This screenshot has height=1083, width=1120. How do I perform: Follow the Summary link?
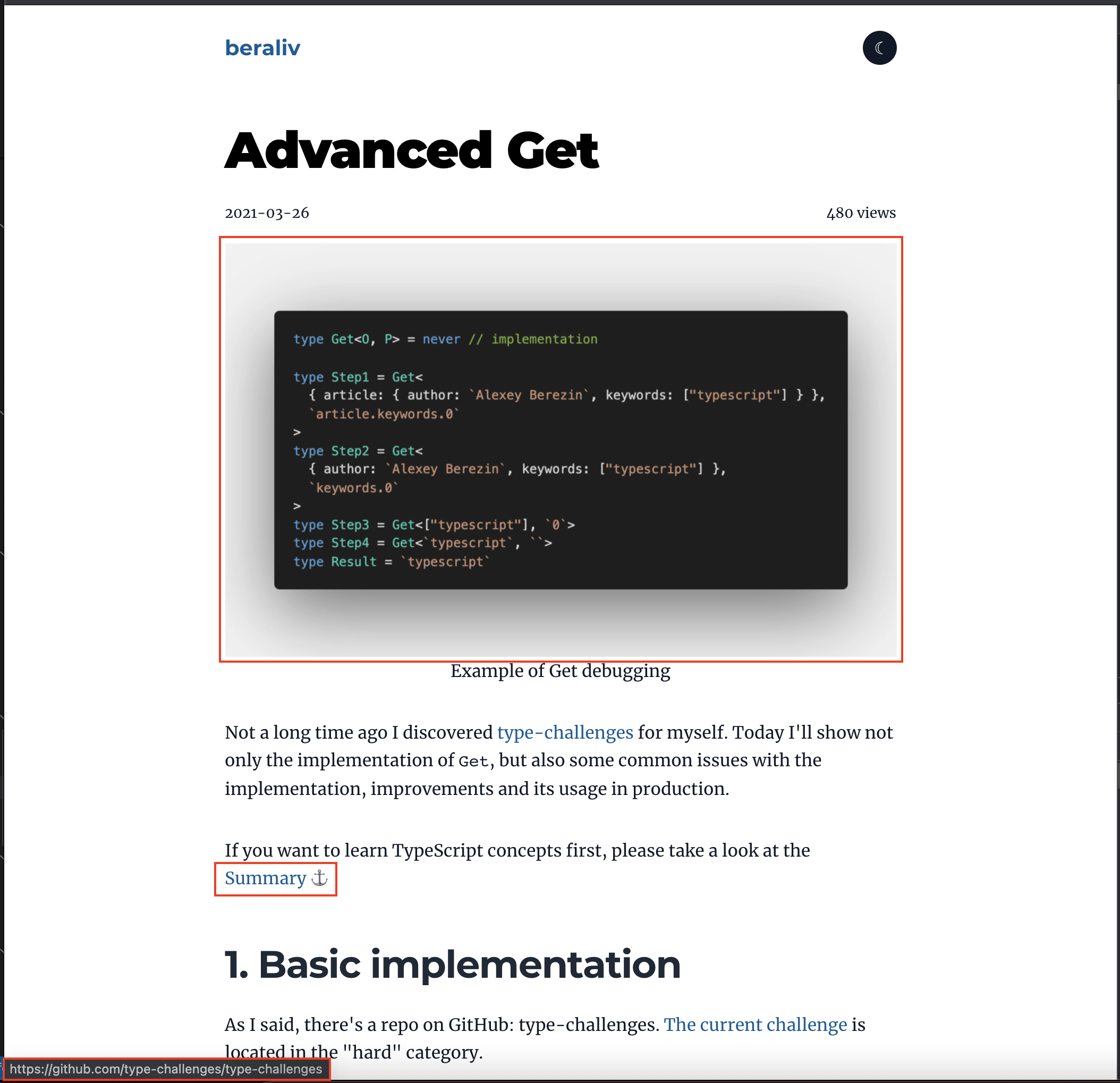click(x=265, y=878)
